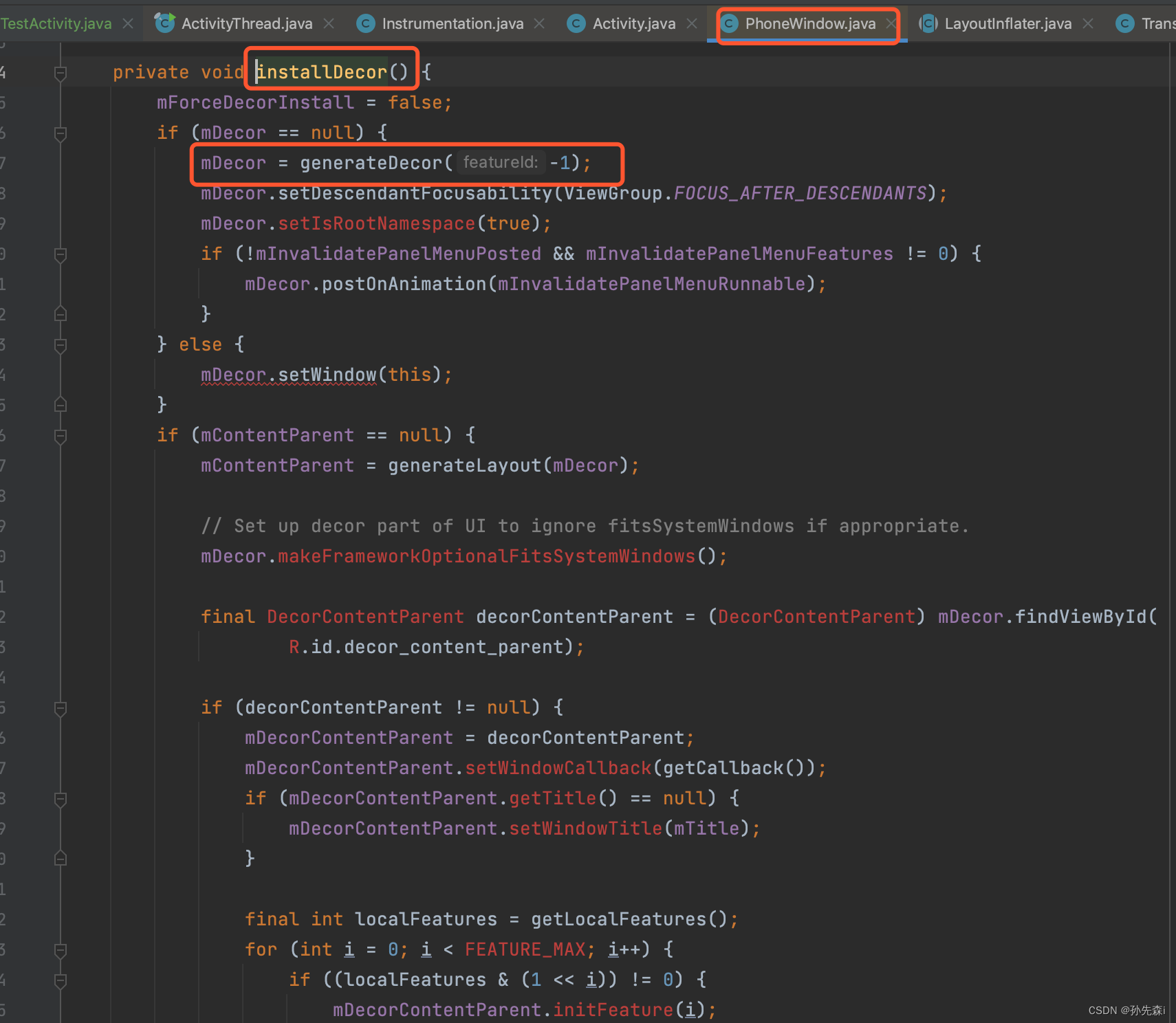Click mForceDecorInstall field name
Viewport: 1176px width, 1023px height.
(256, 102)
